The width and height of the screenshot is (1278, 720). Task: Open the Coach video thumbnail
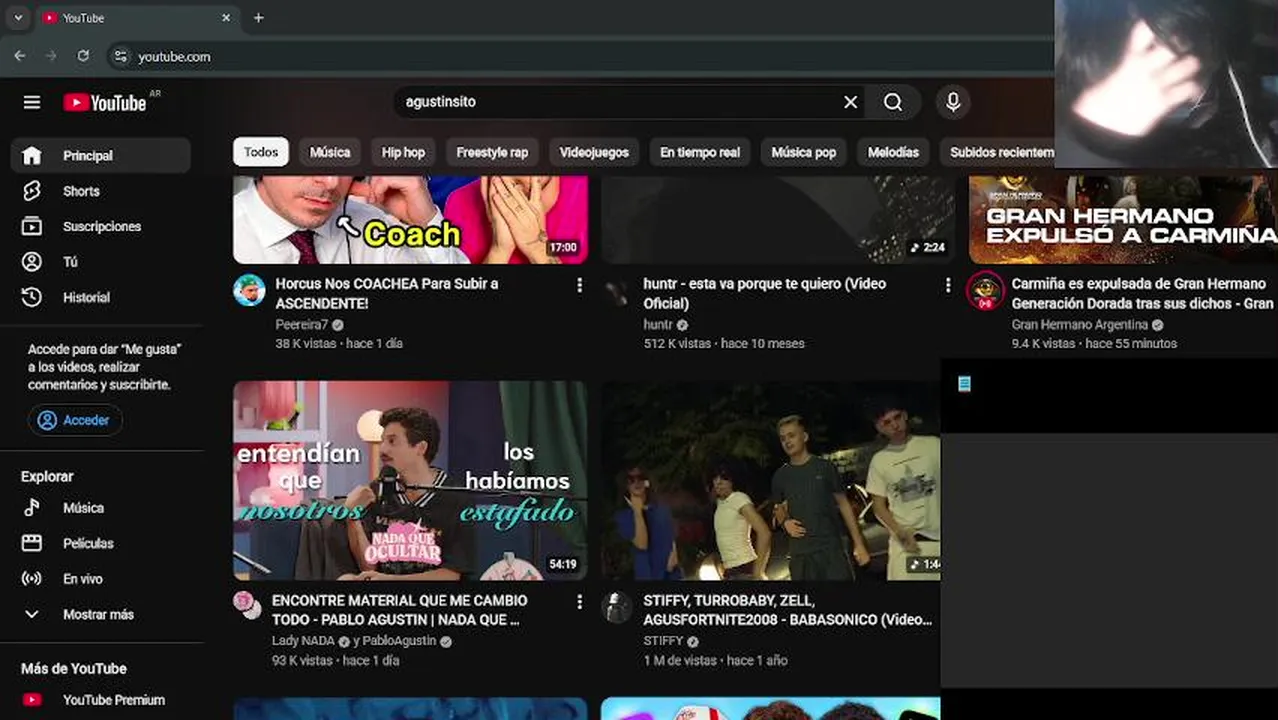pyautogui.click(x=410, y=220)
